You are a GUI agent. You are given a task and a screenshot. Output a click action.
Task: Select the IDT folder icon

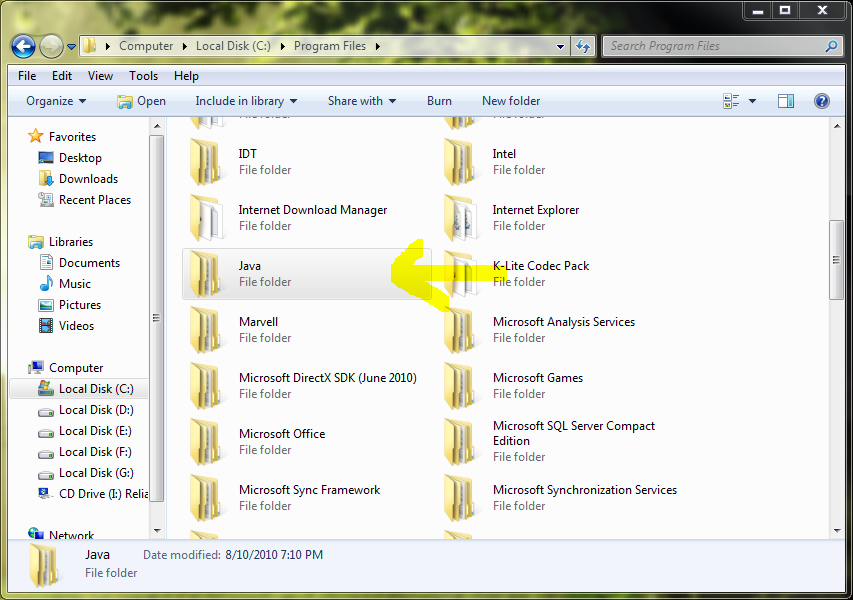pyautogui.click(x=206, y=162)
